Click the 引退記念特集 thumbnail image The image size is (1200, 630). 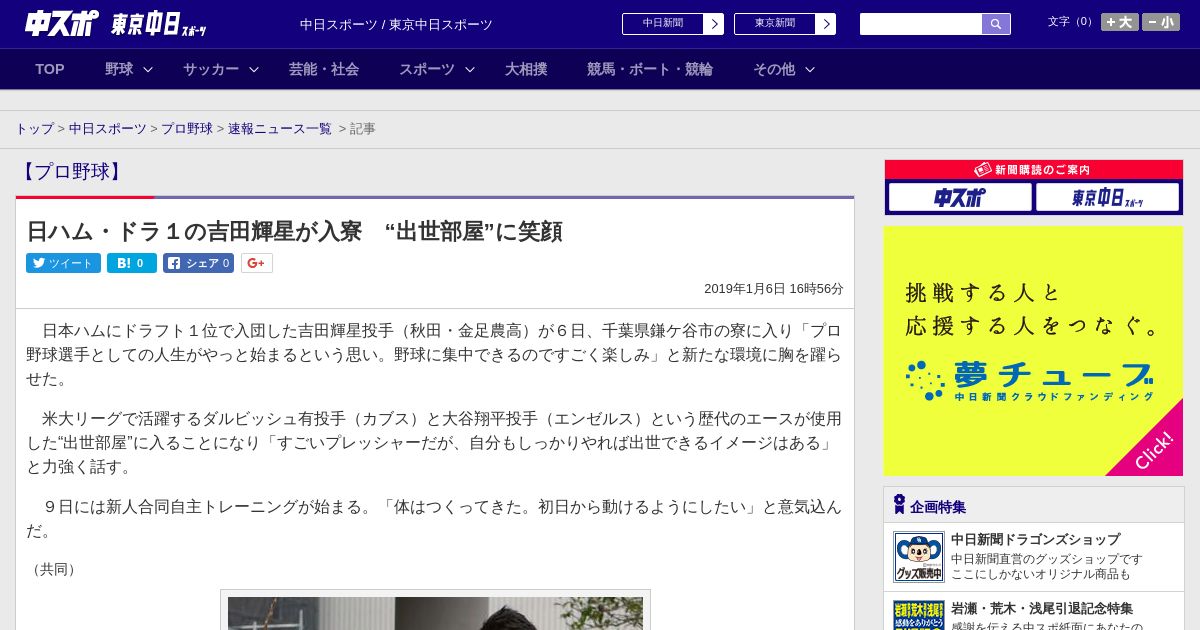pyautogui.click(x=919, y=615)
